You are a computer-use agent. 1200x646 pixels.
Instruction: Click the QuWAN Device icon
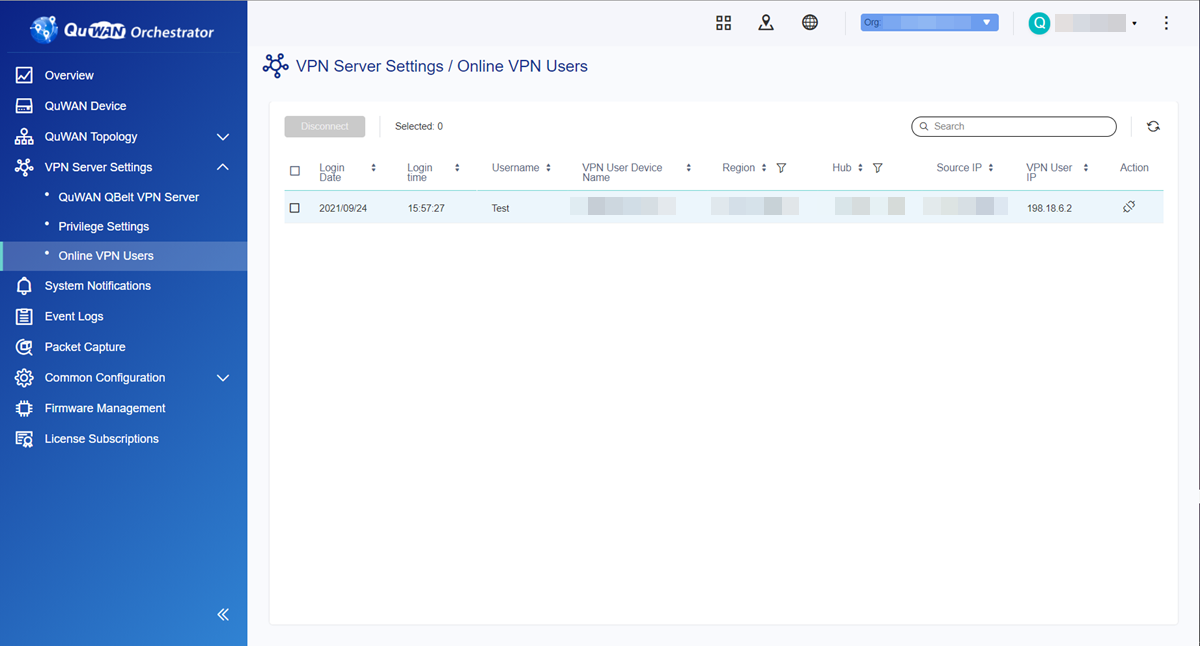point(24,106)
